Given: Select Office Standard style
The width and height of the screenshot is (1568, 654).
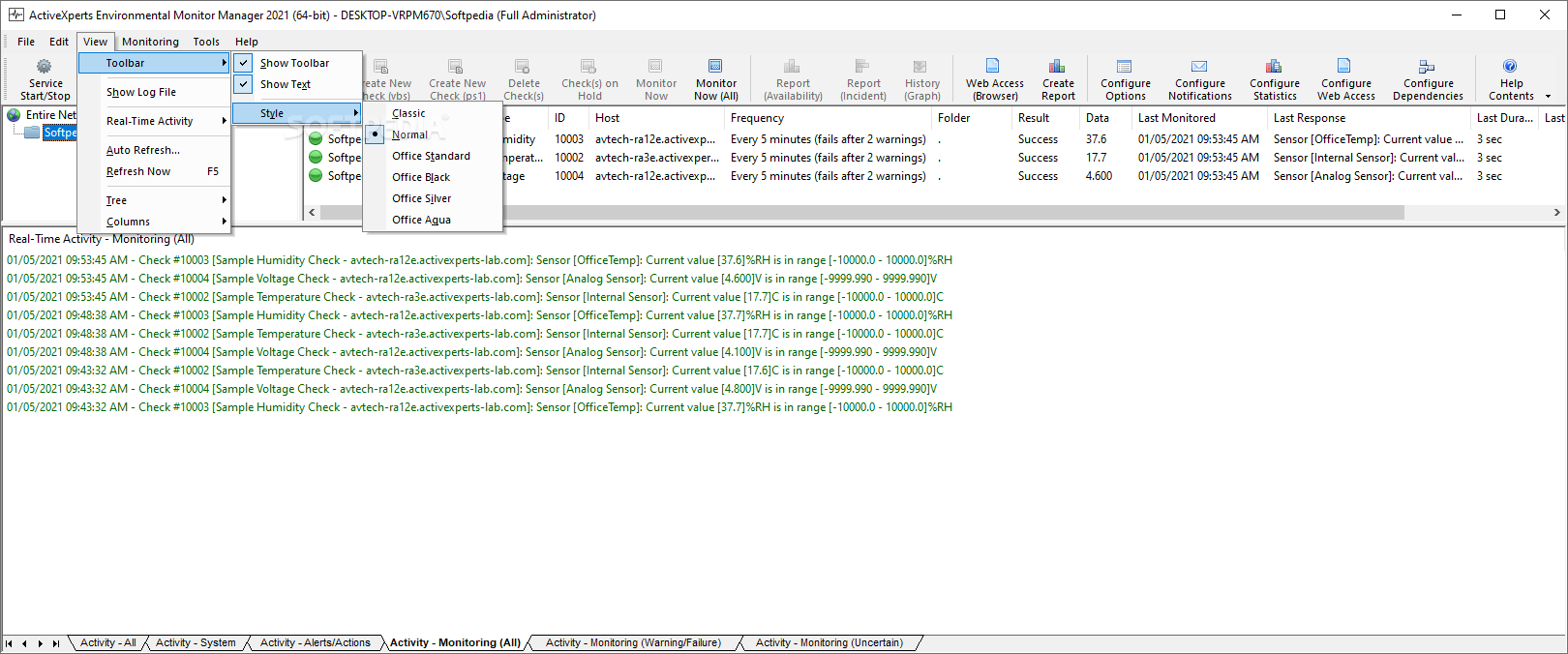Looking at the screenshot, I should [x=433, y=156].
